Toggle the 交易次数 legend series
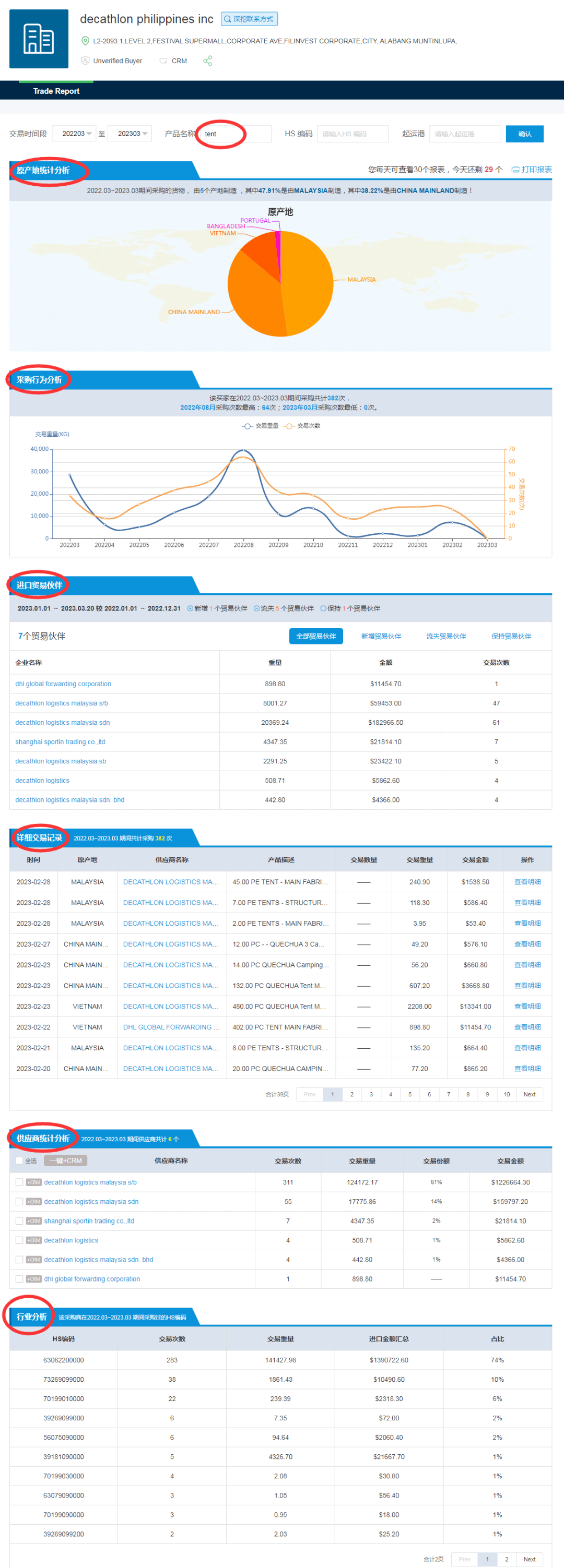This screenshot has height=1568, width=564. click(x=302, y=426)
